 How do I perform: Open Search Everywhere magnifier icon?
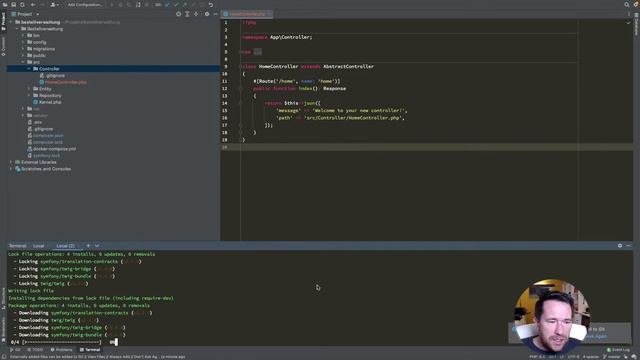(627, 4)
